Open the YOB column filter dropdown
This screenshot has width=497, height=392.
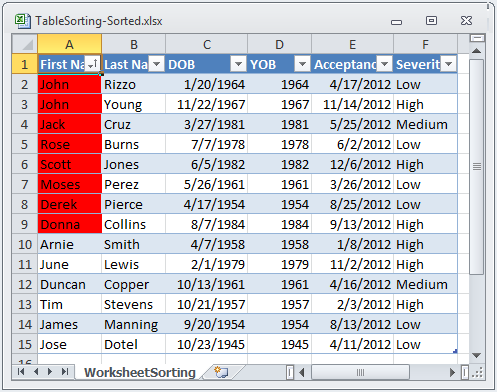click(x=303, y=64)
